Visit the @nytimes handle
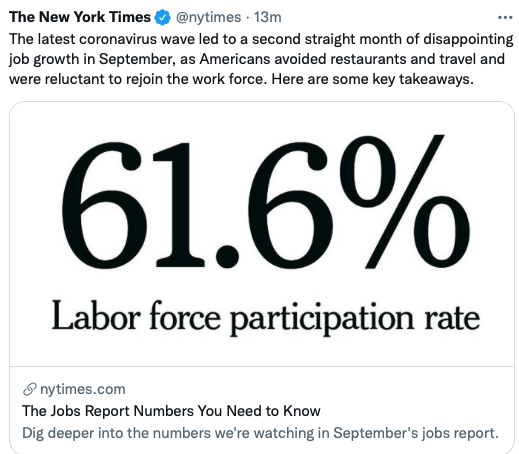This screenshot has height=454, width=519. tap(208, 17)
